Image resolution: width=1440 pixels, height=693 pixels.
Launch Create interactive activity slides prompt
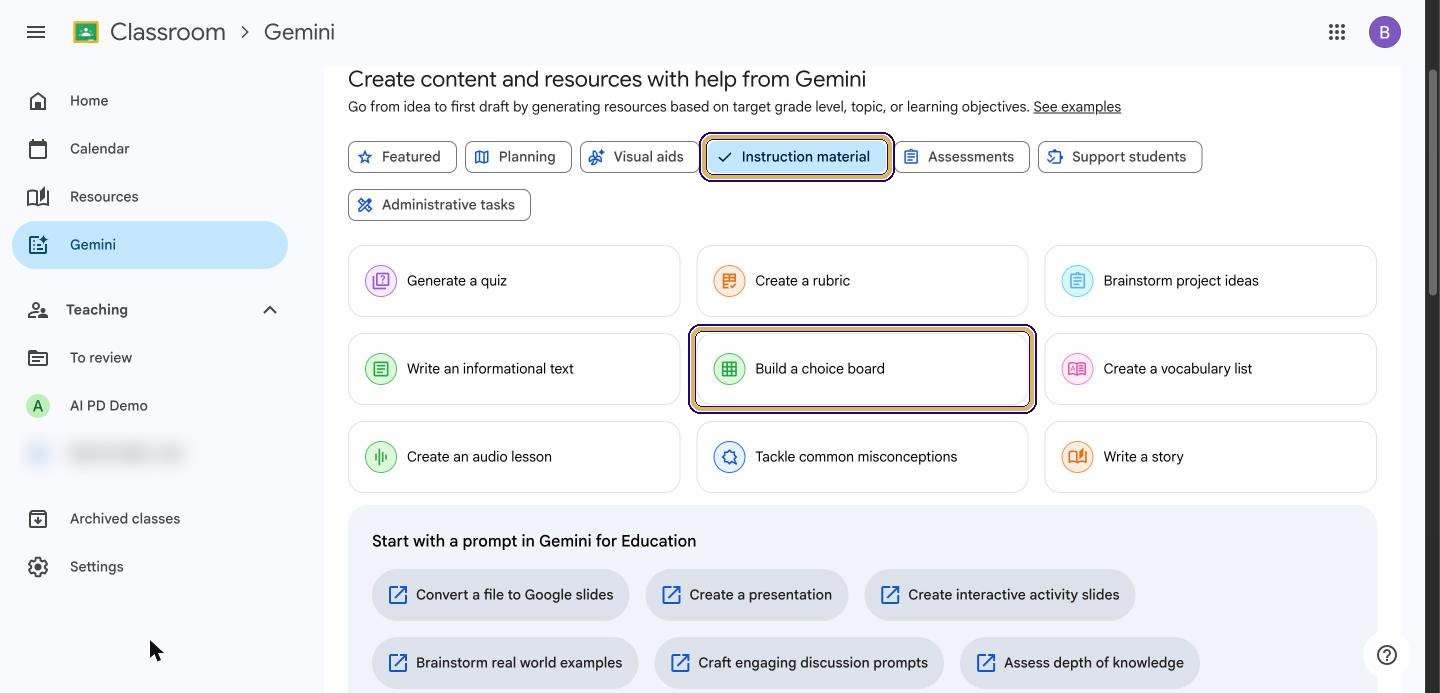(x=1000, y=595)
